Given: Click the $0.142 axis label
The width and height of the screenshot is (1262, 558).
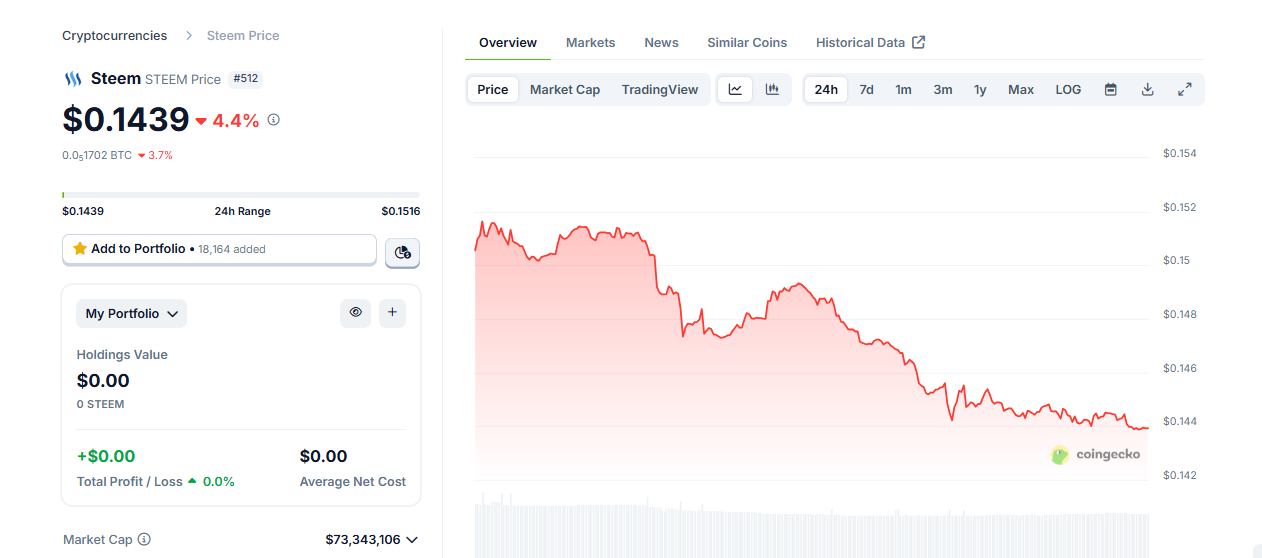Looking at the screenshot, I should 1180,475.
